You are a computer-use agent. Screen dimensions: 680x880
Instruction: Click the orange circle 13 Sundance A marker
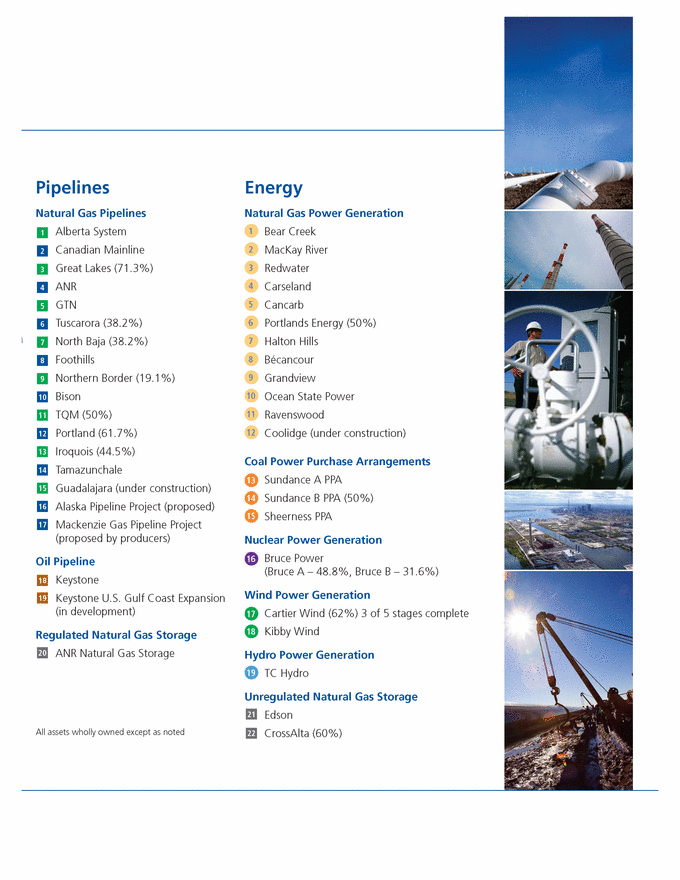tap(251, 480)
